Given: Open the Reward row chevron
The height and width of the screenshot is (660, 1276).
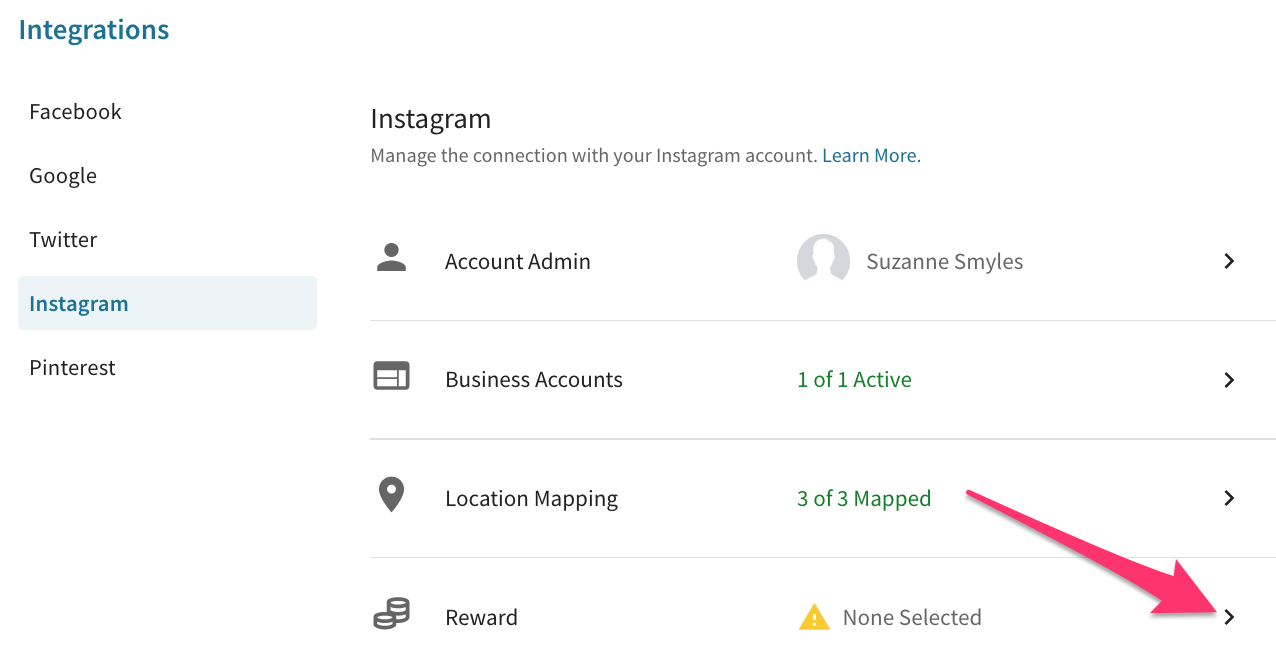Looking at the screenshot, I should [x=1229, y=617].
